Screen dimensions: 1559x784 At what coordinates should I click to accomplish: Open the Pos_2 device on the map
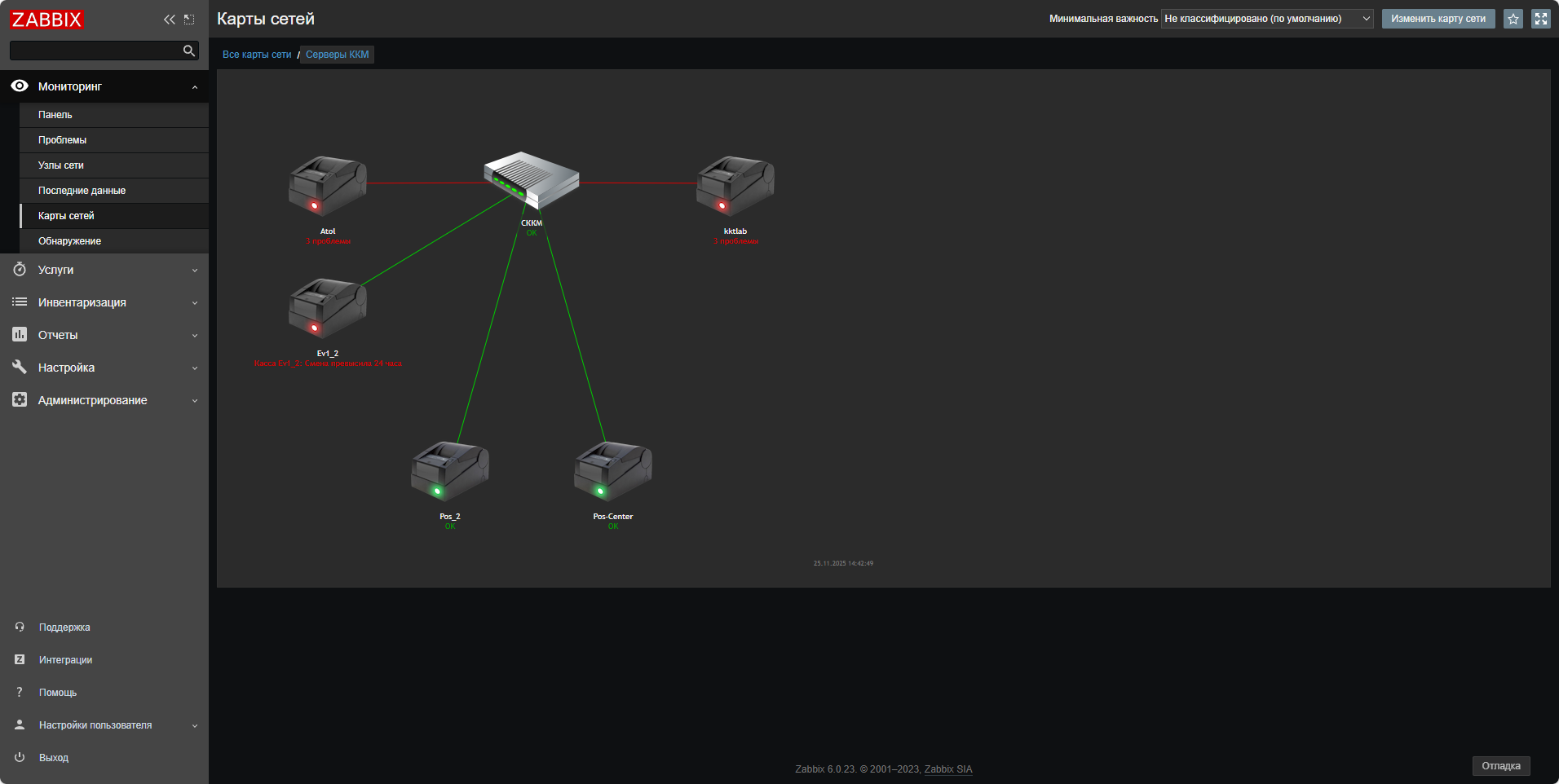pos(449,471)
